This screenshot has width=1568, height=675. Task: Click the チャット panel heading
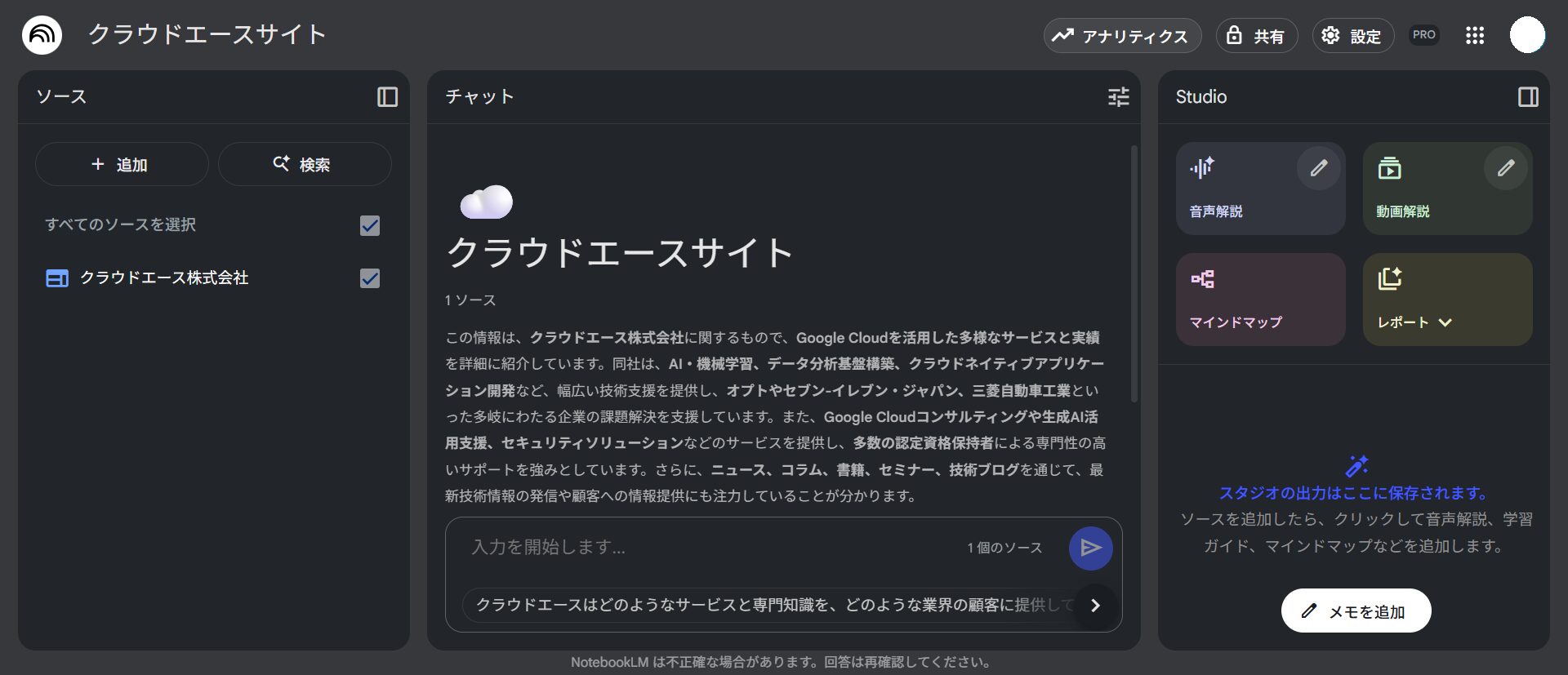point(479,97)
